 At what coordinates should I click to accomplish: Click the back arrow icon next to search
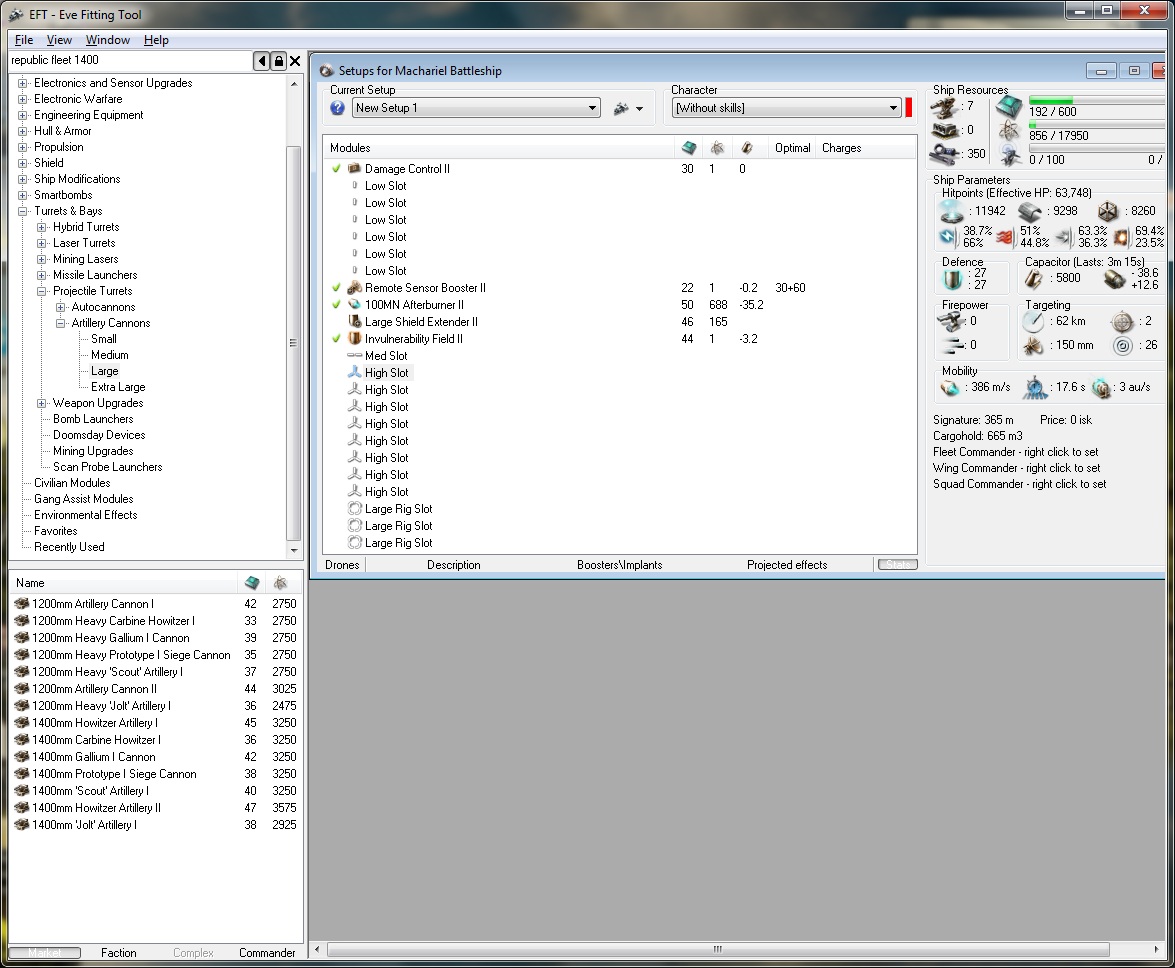click(x=262, y=61)
